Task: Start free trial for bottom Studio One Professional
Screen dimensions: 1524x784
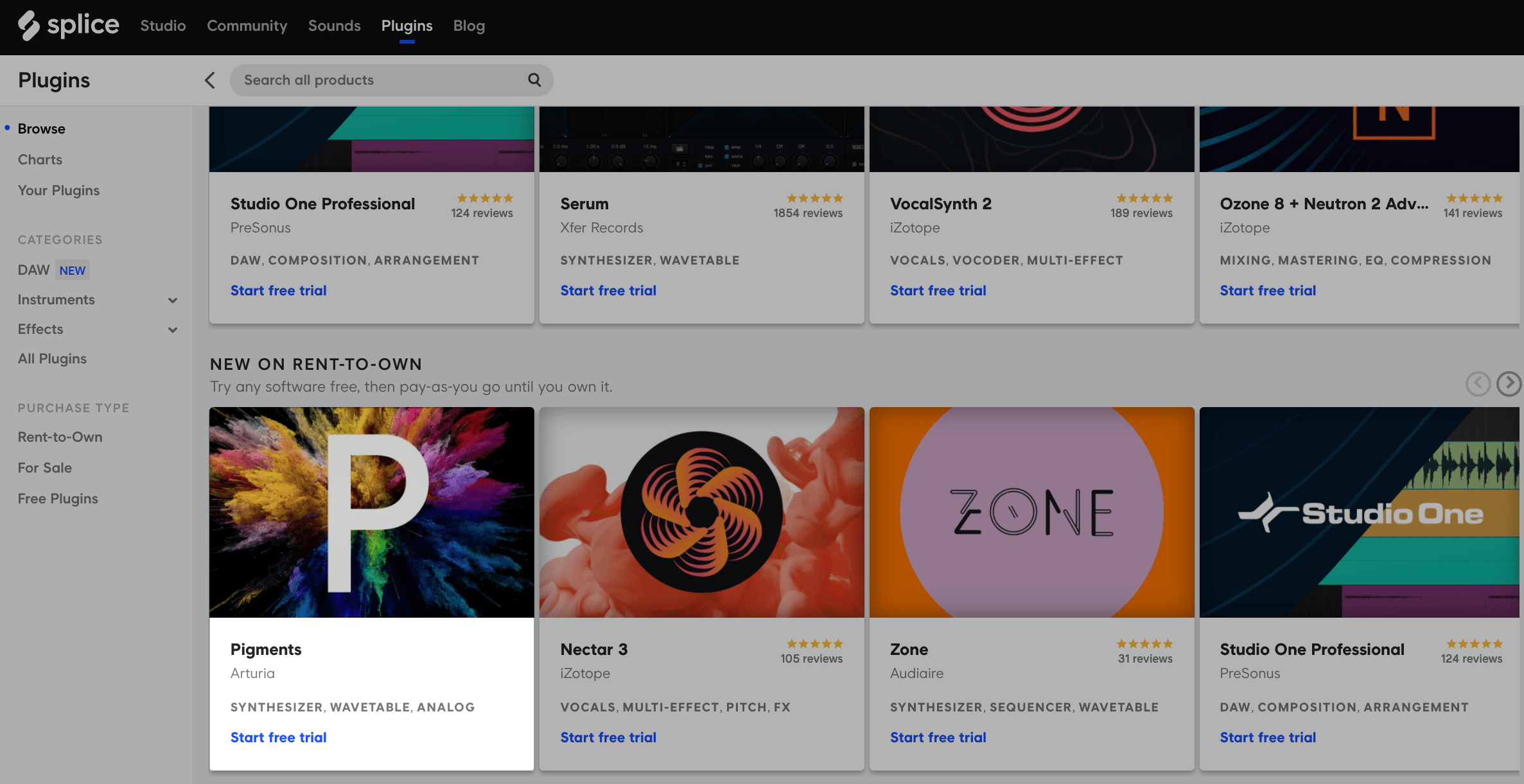Action: tap(1268, 737)
